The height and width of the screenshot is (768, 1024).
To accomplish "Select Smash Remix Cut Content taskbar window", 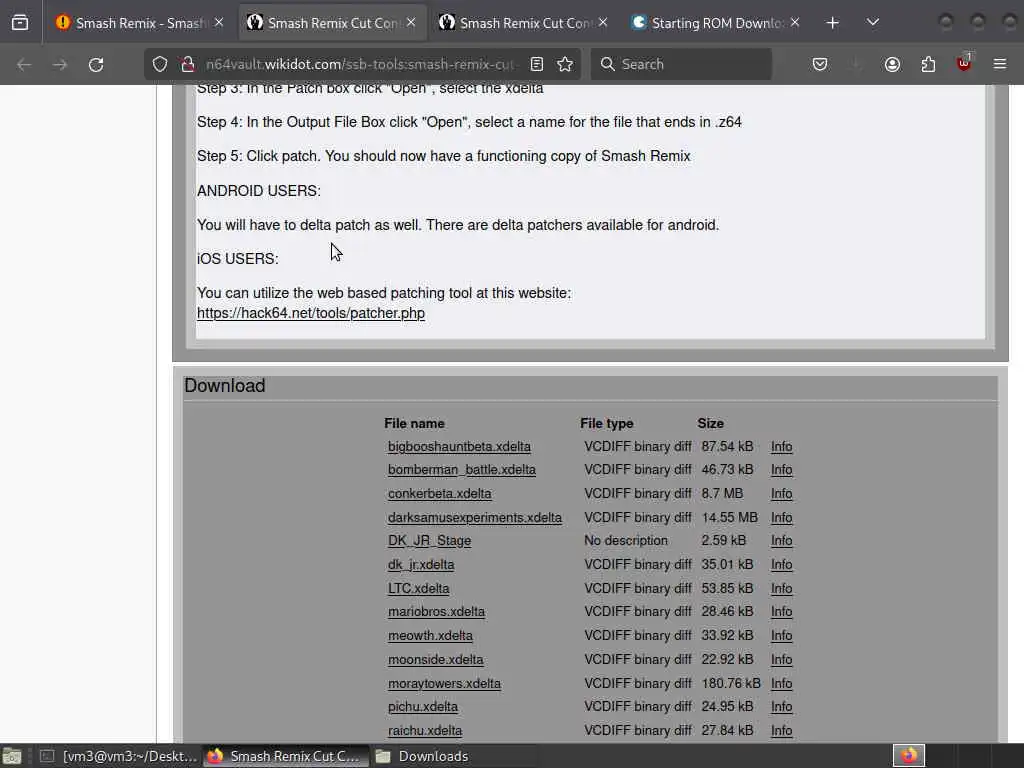I will click(285, 756).
